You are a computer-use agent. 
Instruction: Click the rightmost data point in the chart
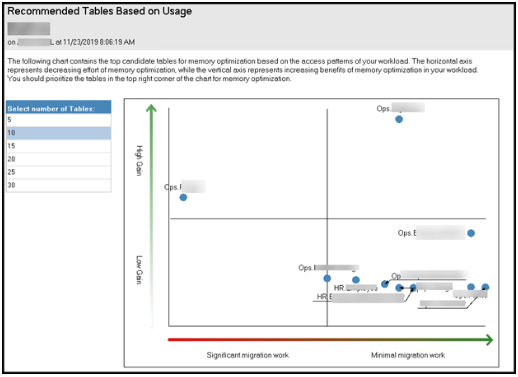tap(485, 287)
